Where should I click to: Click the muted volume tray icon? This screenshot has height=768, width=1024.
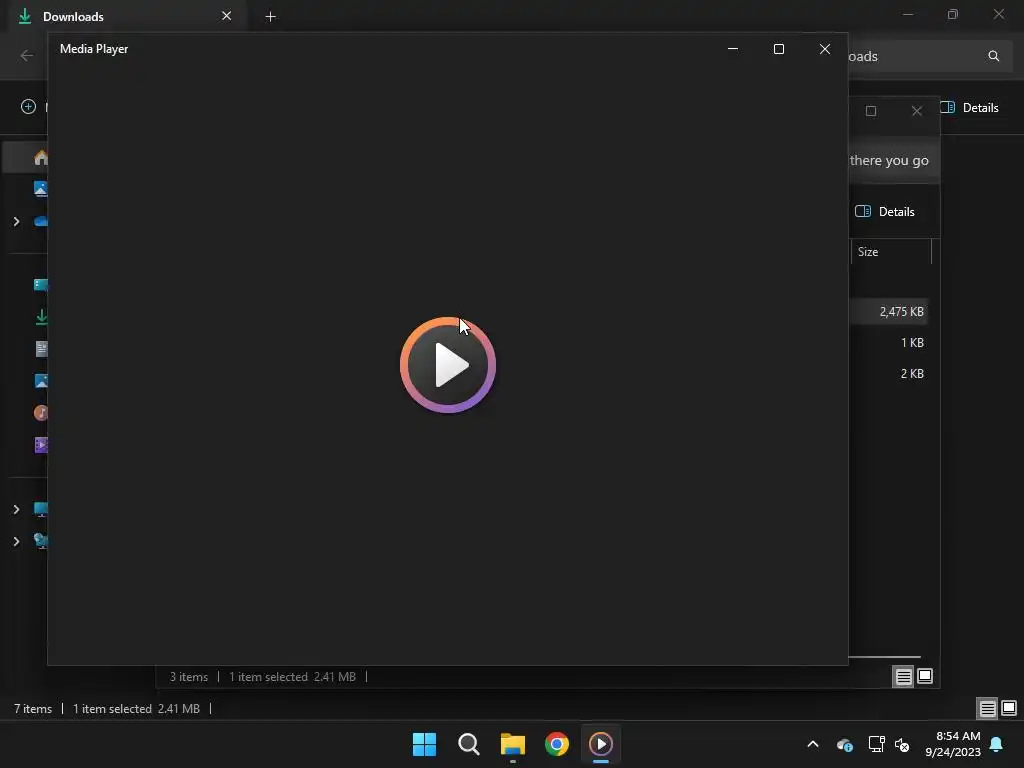click(903, 744)
